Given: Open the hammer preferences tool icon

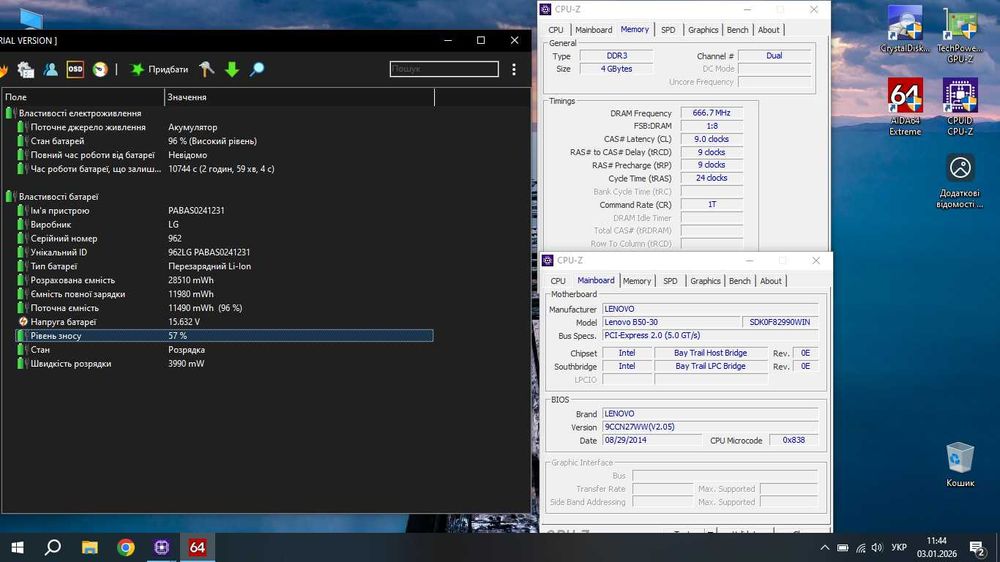Looking at the screenshot, I should tap(206, 70).
